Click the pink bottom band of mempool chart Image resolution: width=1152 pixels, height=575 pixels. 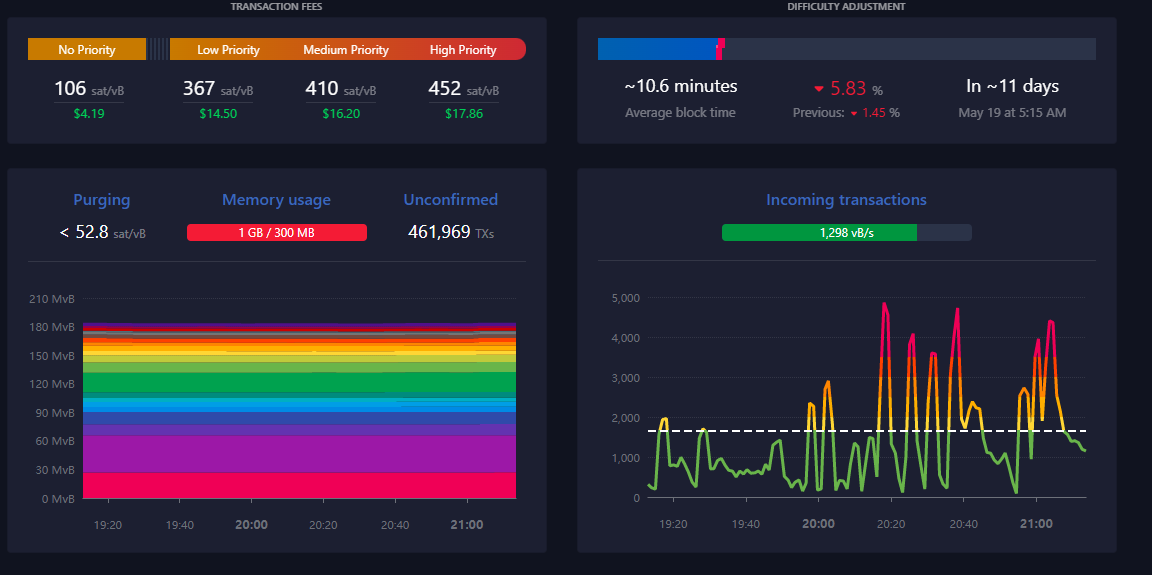[x=299, y=485]
